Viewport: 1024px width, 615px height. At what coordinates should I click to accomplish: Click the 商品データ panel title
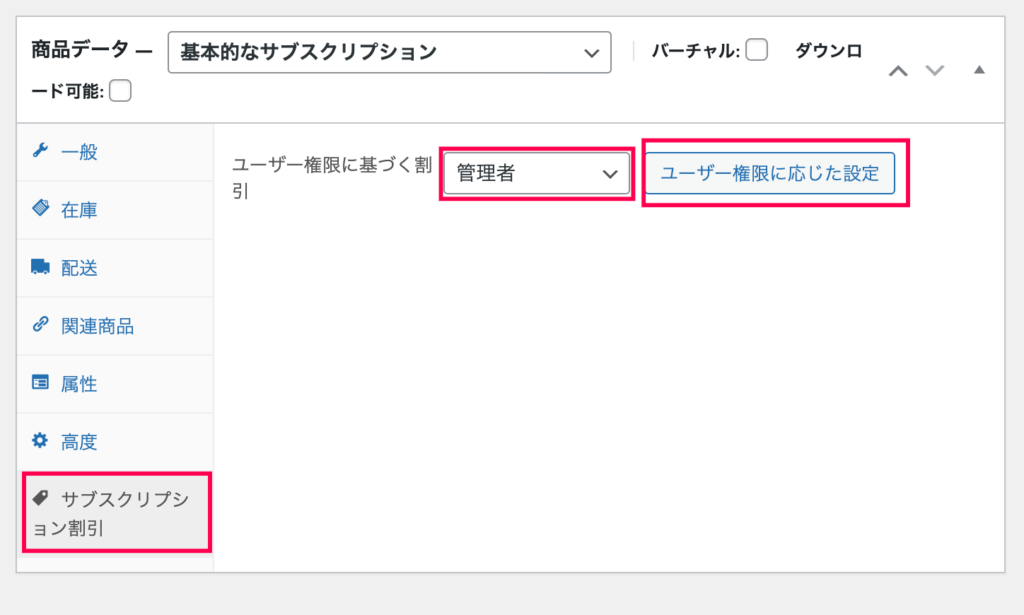pyautogui.click(x=80, y=50)
